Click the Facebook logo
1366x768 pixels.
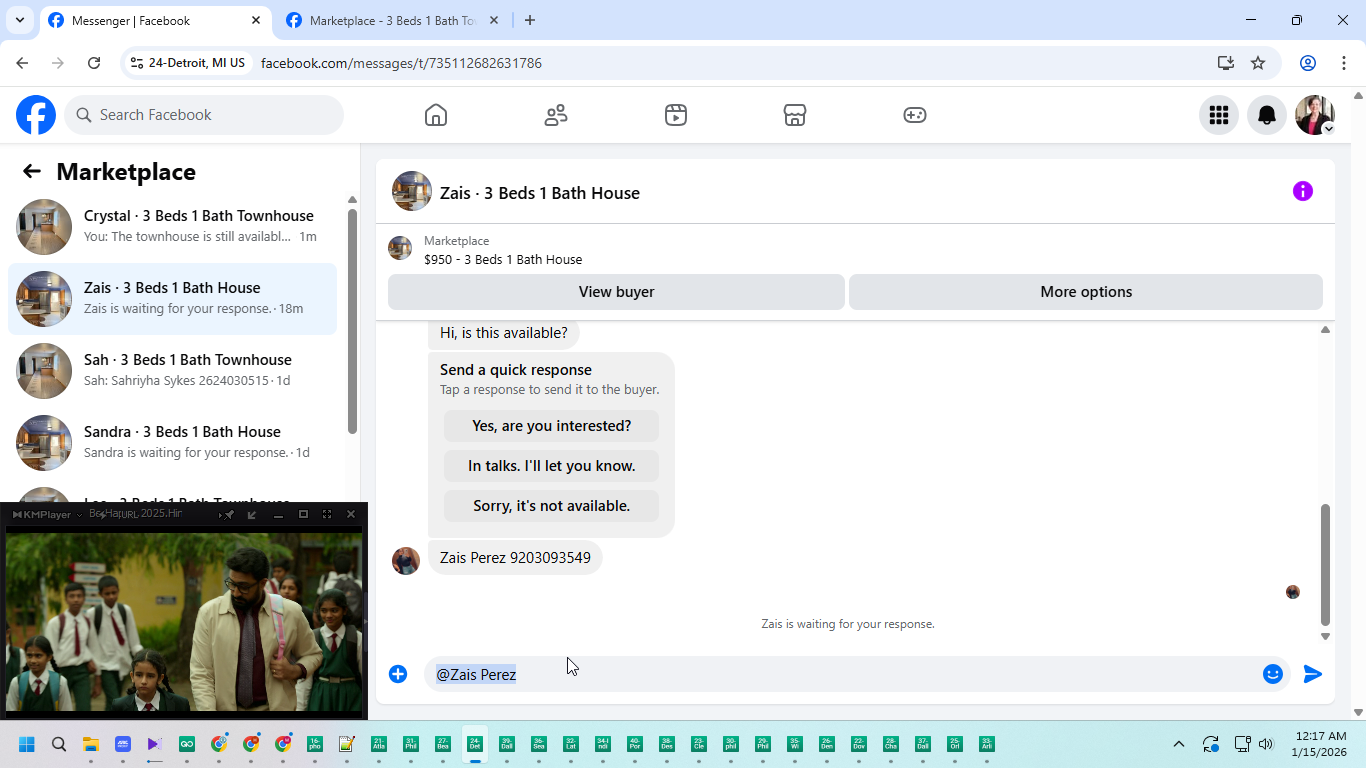click(36, 115)
